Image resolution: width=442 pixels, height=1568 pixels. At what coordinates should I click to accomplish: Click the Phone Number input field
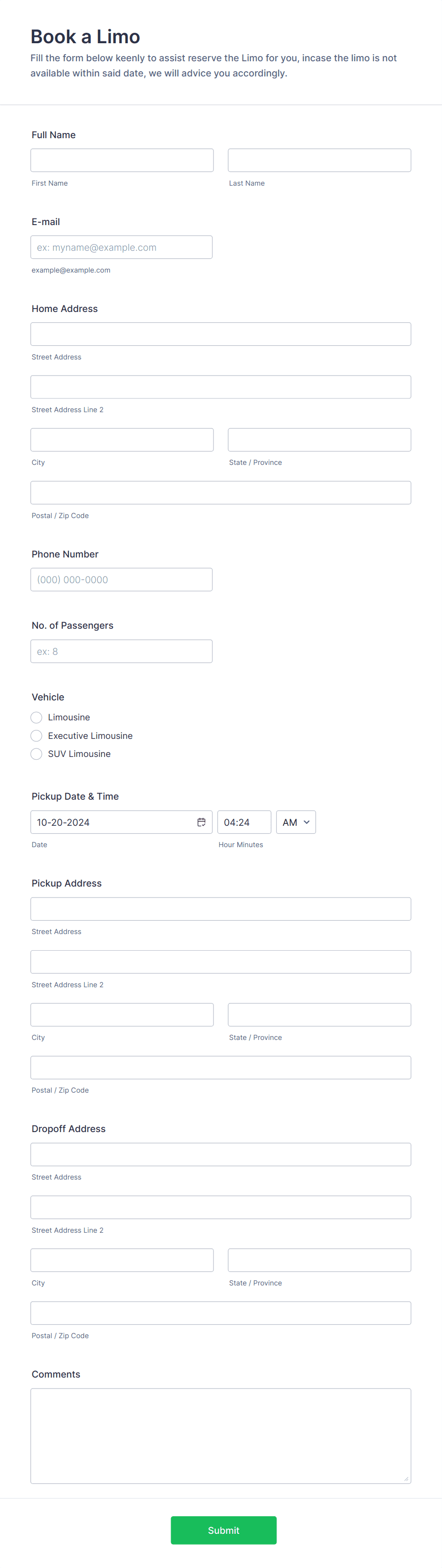point(121,579)
